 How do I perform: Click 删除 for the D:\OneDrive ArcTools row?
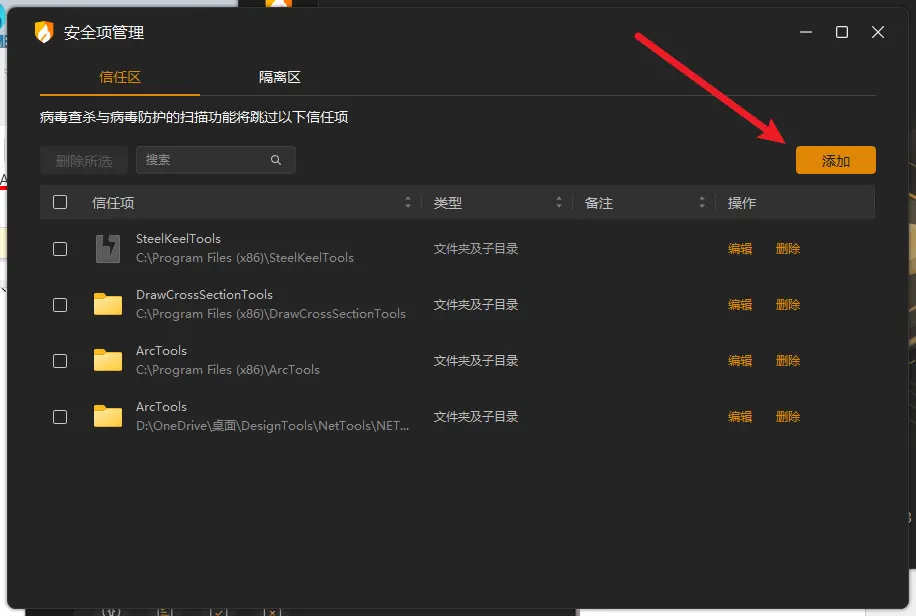tap(787, 417)
